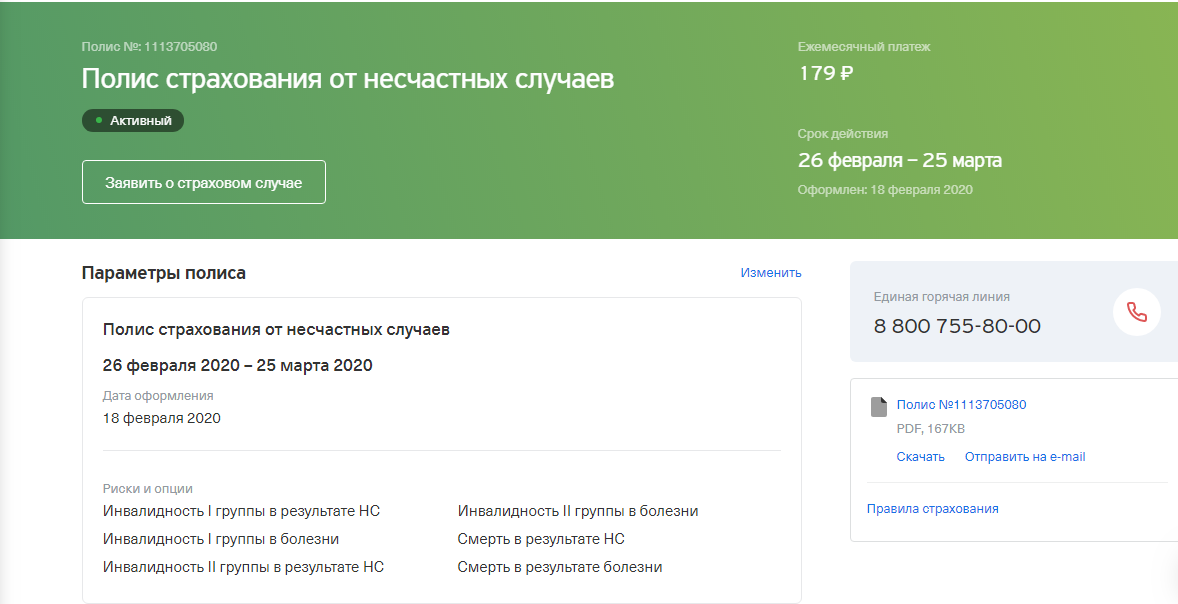This screenshot has height=604, width=1178.
Task: Click the green dot in Активный badge
Action: 99,121
